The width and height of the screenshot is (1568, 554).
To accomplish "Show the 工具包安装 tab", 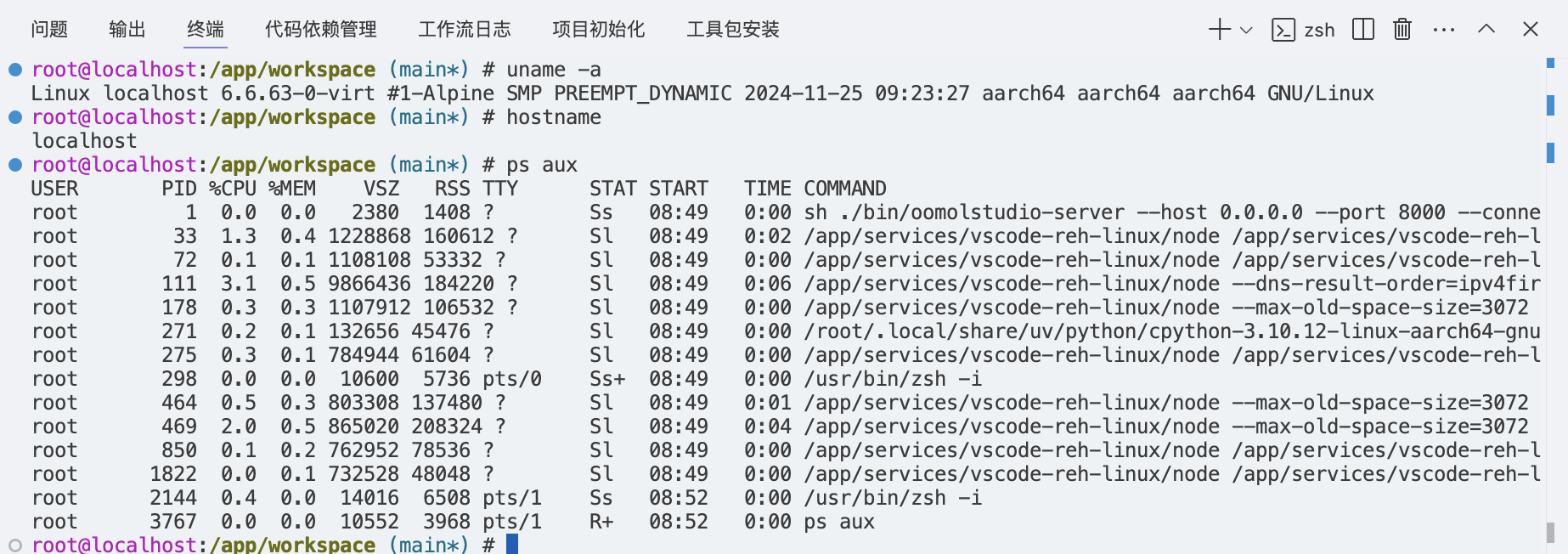I will coord(733,30).
